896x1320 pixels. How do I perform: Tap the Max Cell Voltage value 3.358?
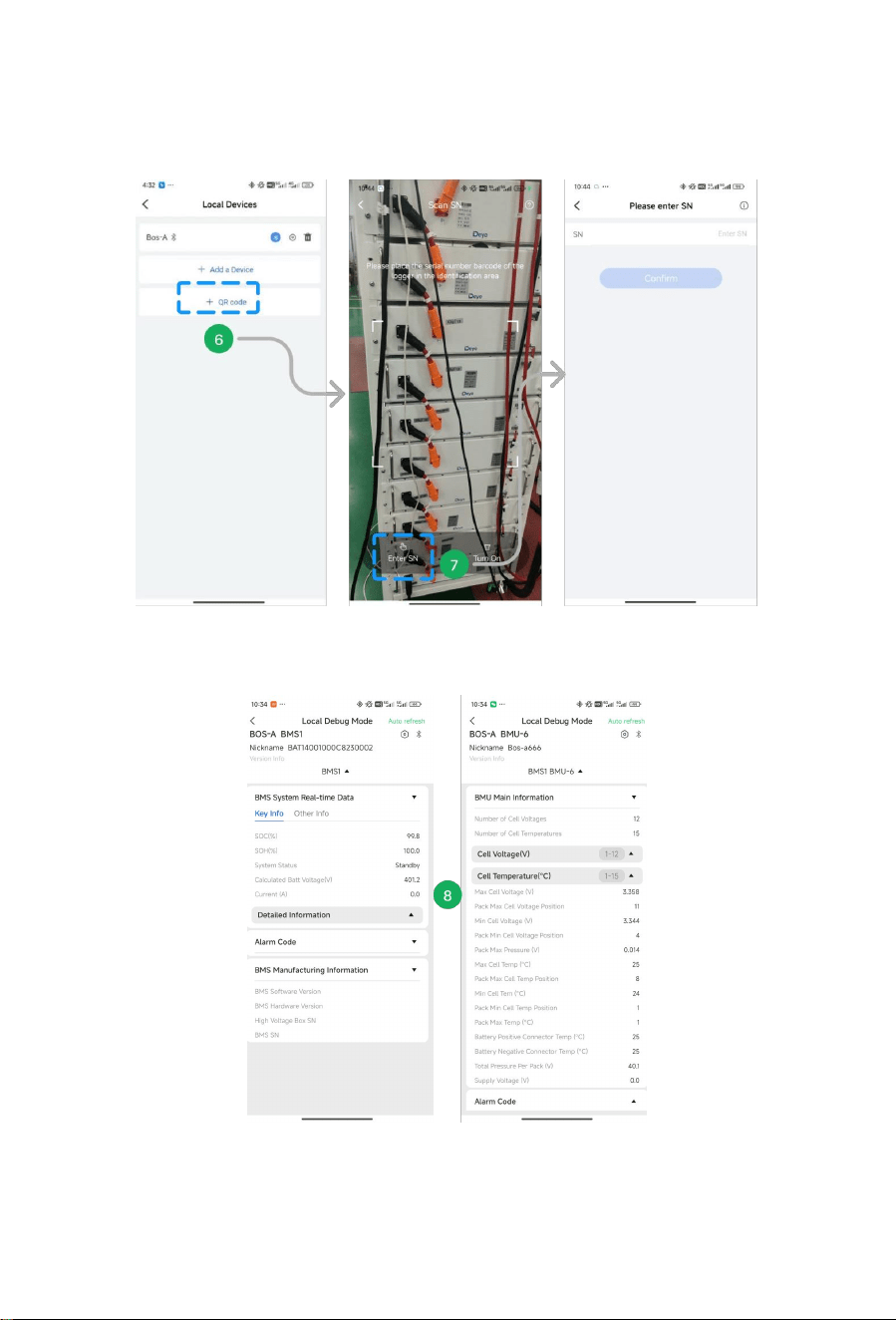630,892
